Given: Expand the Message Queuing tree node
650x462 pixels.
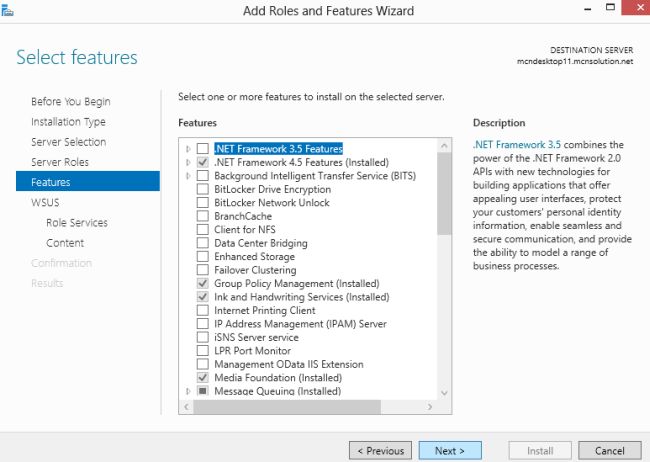Looking at the screenshot, I should click(x=188, y=392).
